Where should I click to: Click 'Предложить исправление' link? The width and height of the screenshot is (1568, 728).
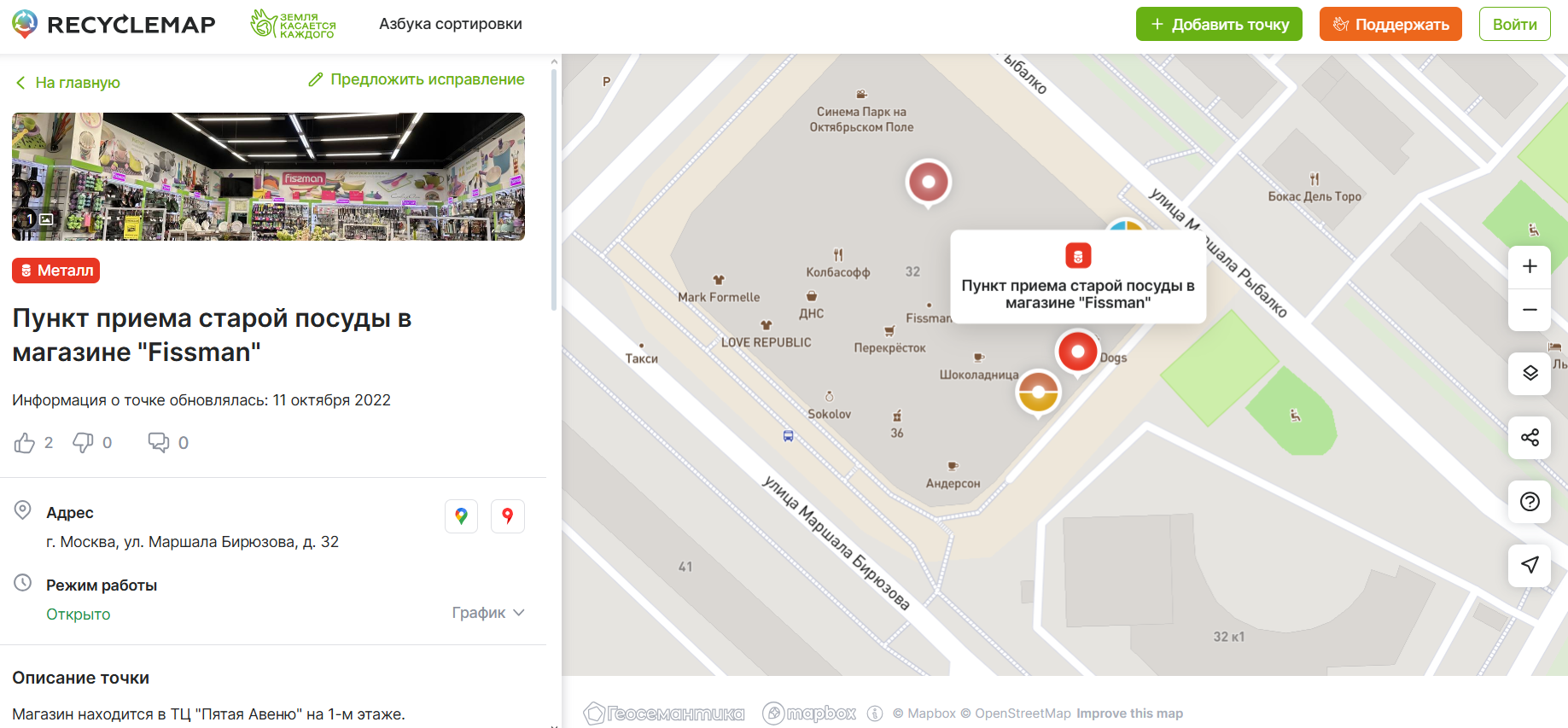(417, 79)
